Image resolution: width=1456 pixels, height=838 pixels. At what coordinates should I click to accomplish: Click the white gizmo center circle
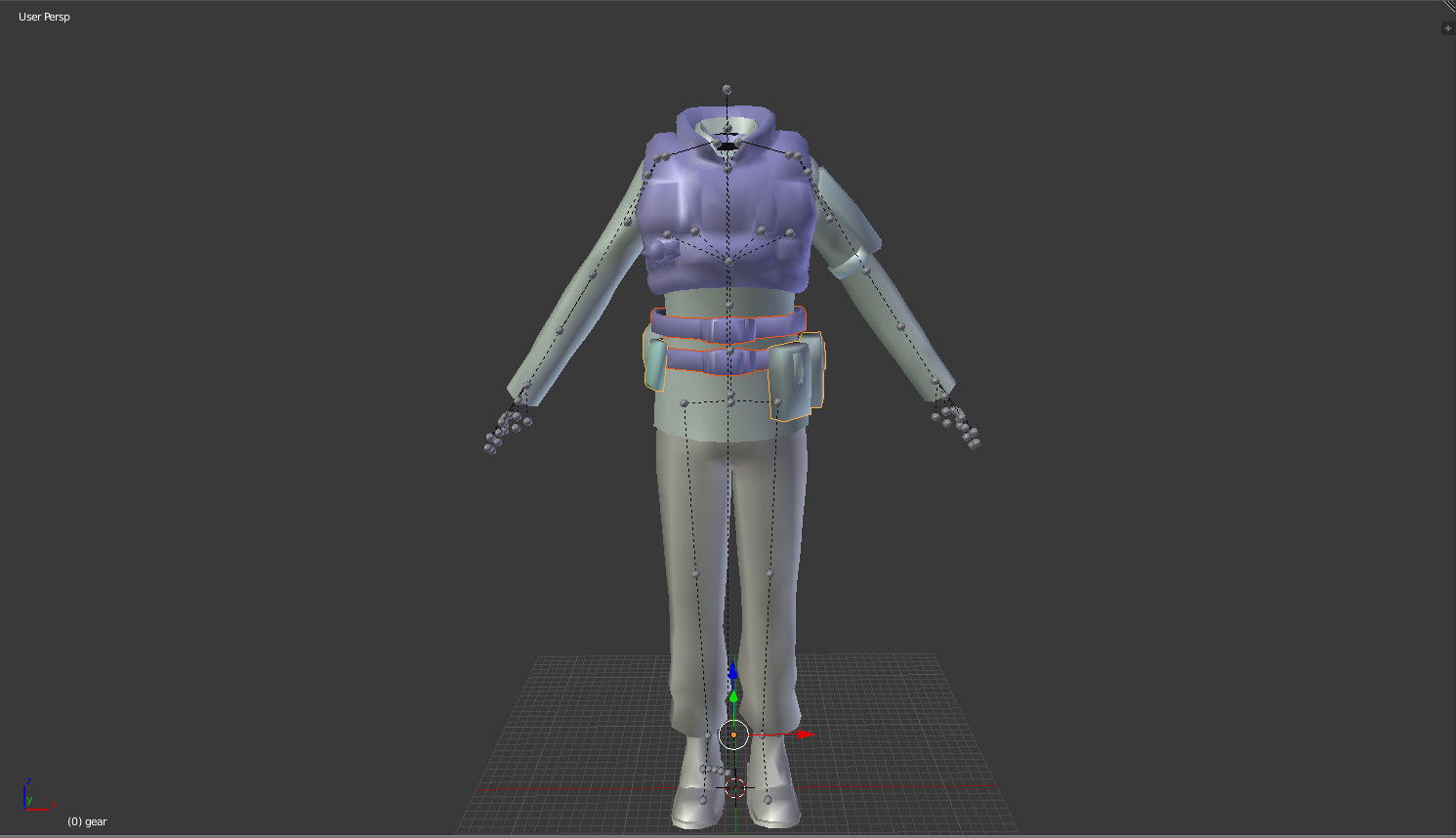point(733,733)
